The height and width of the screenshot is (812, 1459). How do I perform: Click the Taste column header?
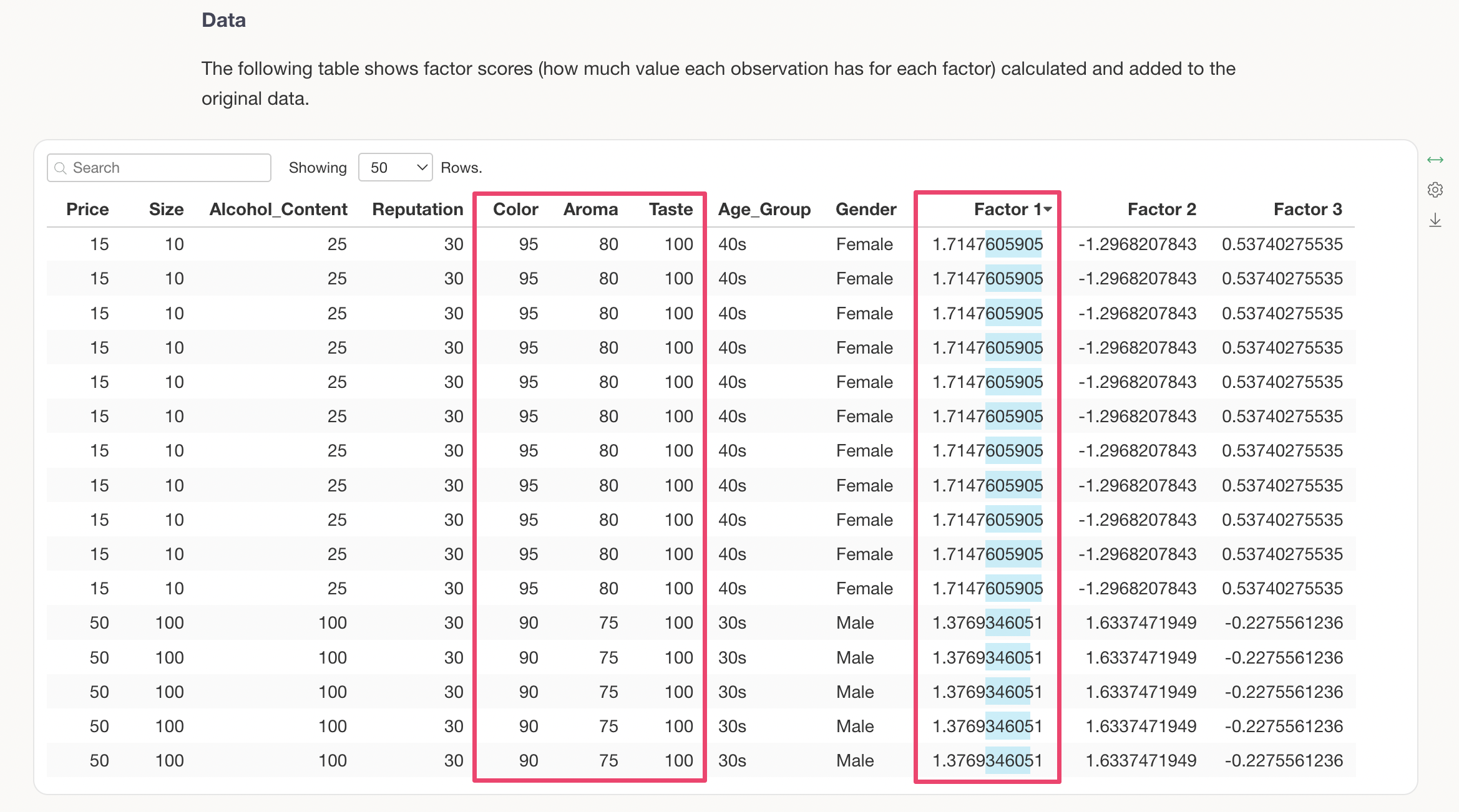point(670,210)
